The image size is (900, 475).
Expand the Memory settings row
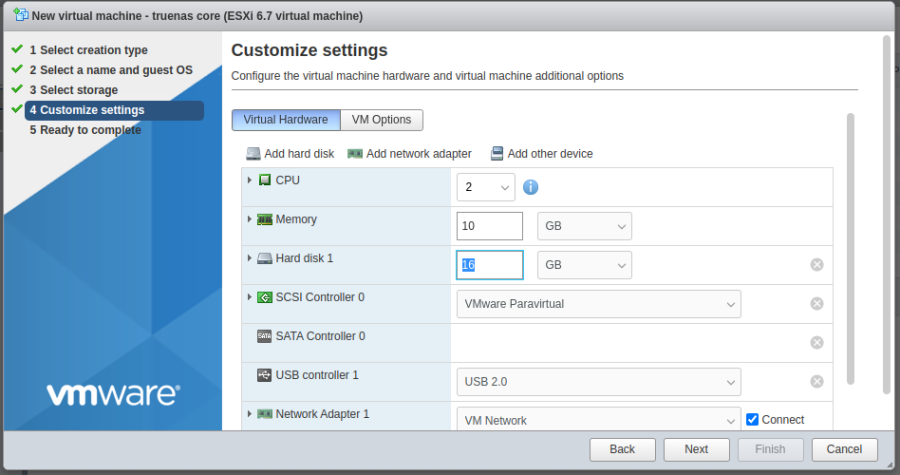tap(249, 219)
